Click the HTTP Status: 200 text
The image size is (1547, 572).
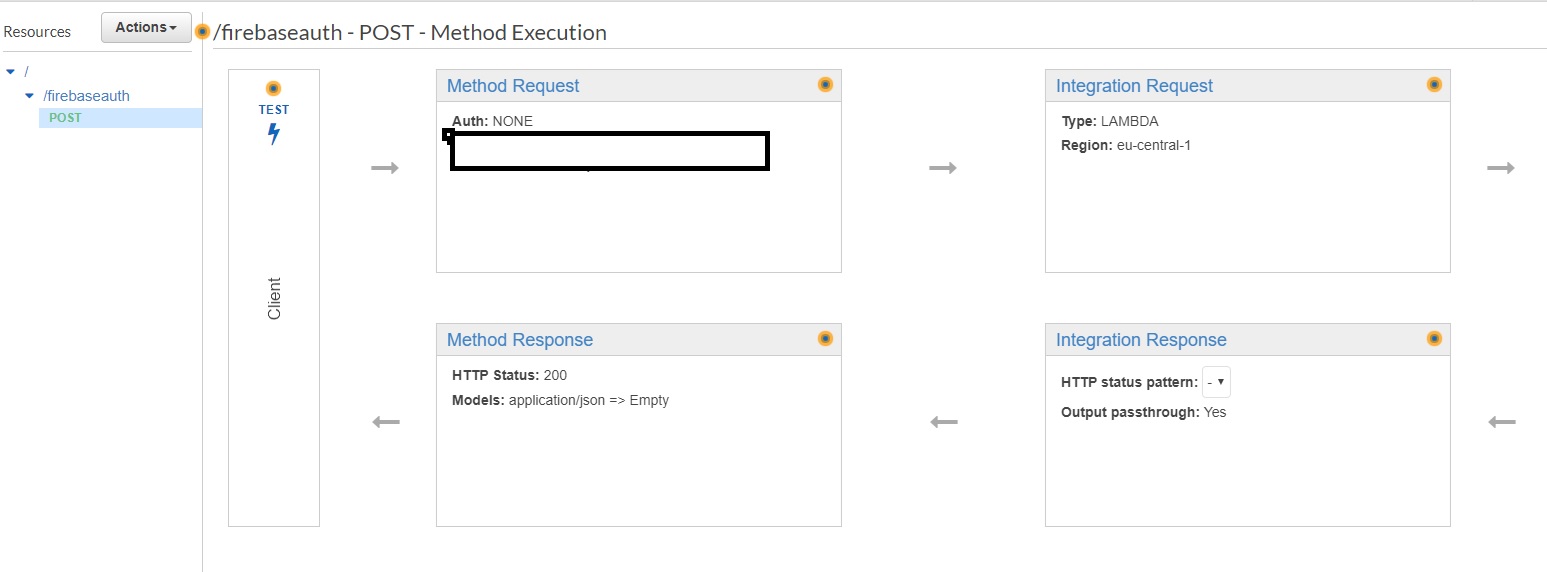tap(509, 375)
